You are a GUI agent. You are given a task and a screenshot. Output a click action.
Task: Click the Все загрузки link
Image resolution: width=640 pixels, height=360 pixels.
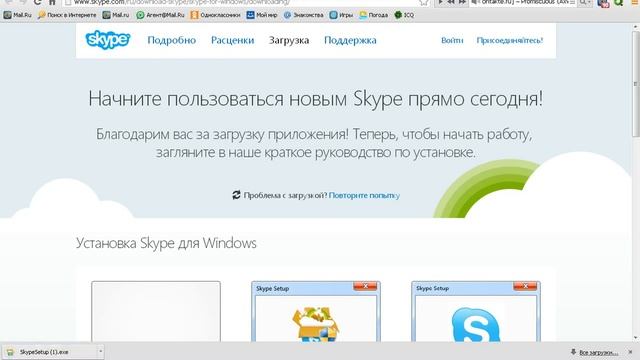[x=598, y=353]
